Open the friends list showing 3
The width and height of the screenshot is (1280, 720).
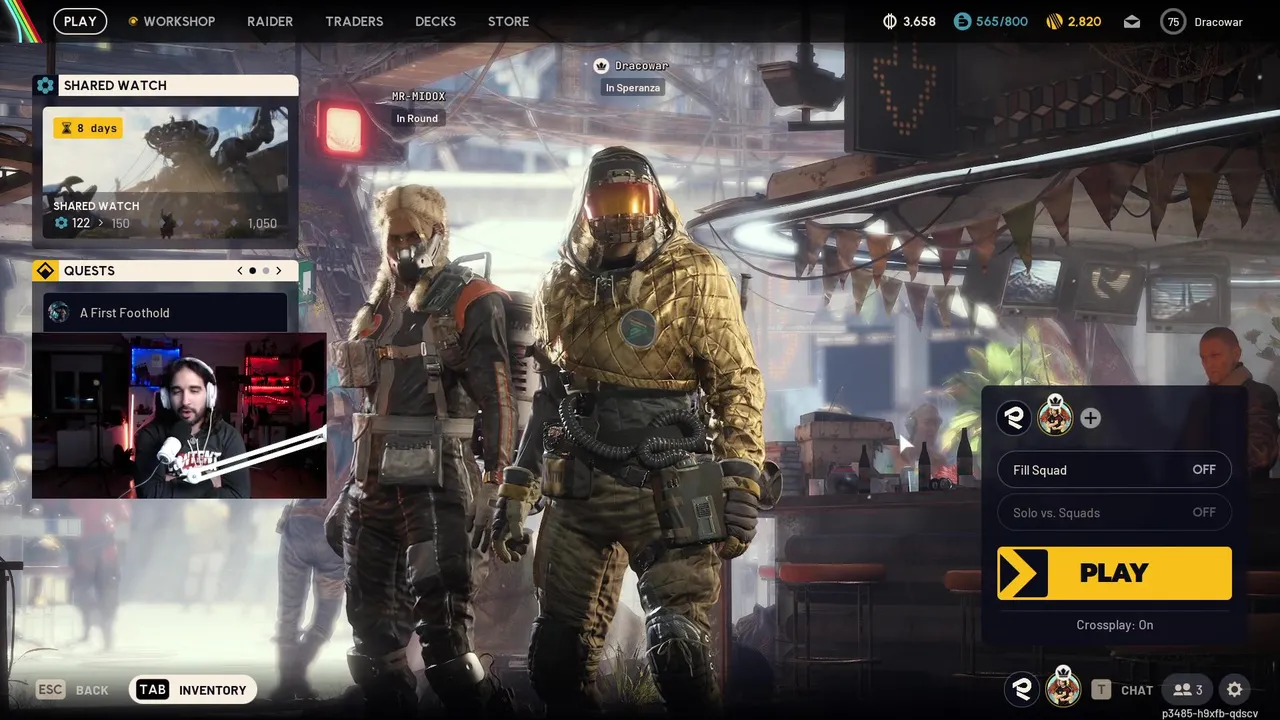pos(1188,690)
